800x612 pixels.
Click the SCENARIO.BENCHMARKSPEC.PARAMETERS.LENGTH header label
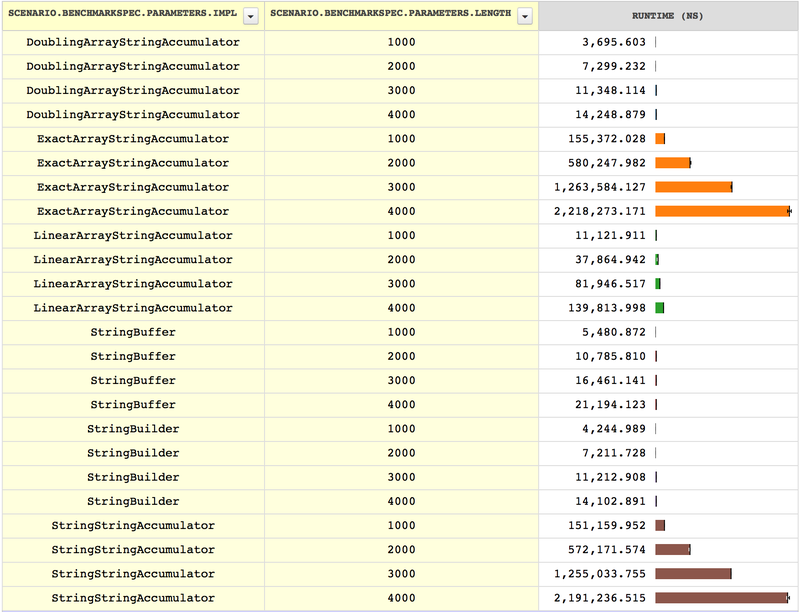point(390,15)
